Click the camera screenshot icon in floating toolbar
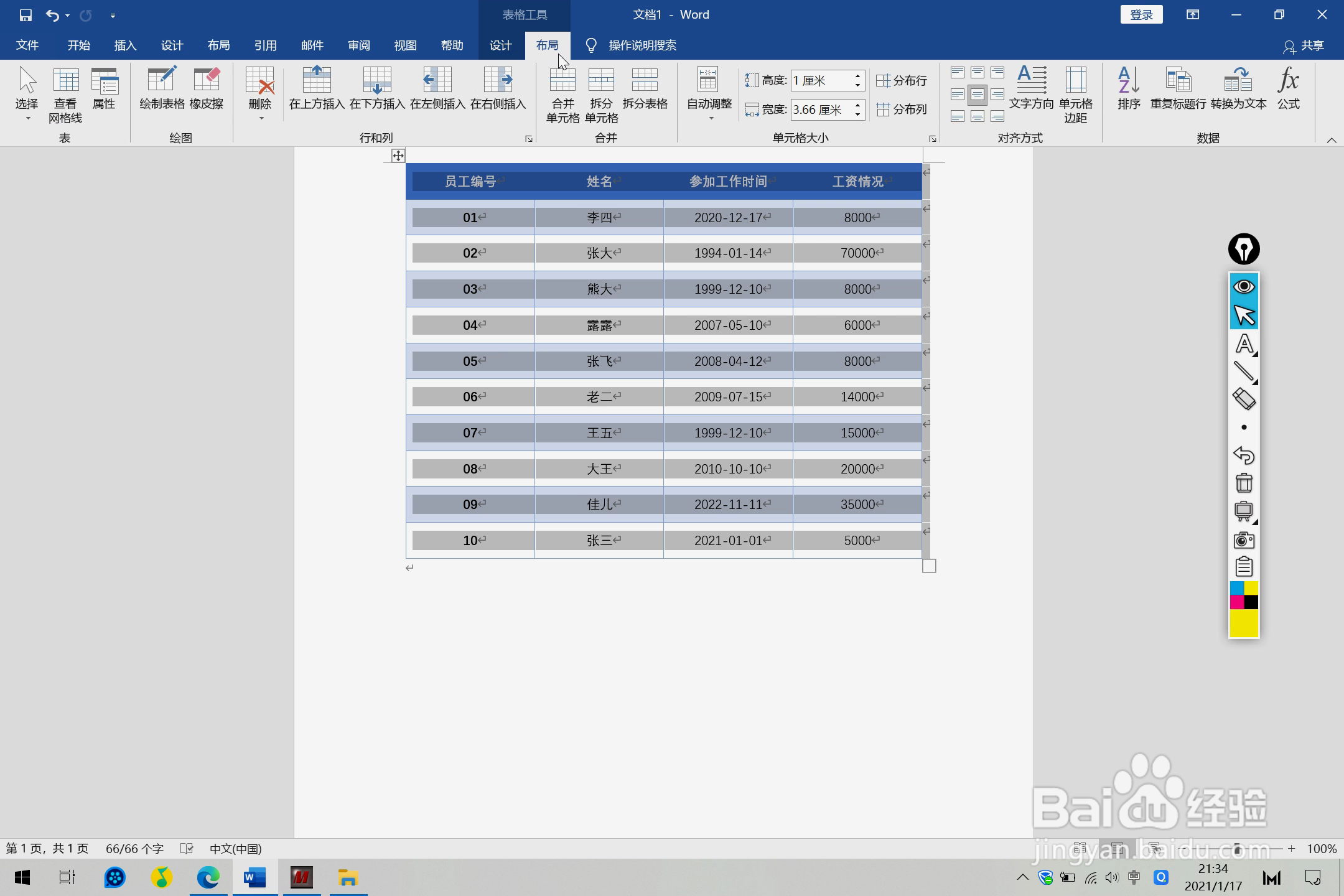Image resolution: width=1344 pixels, height=896 pixels. [1244, 539]
